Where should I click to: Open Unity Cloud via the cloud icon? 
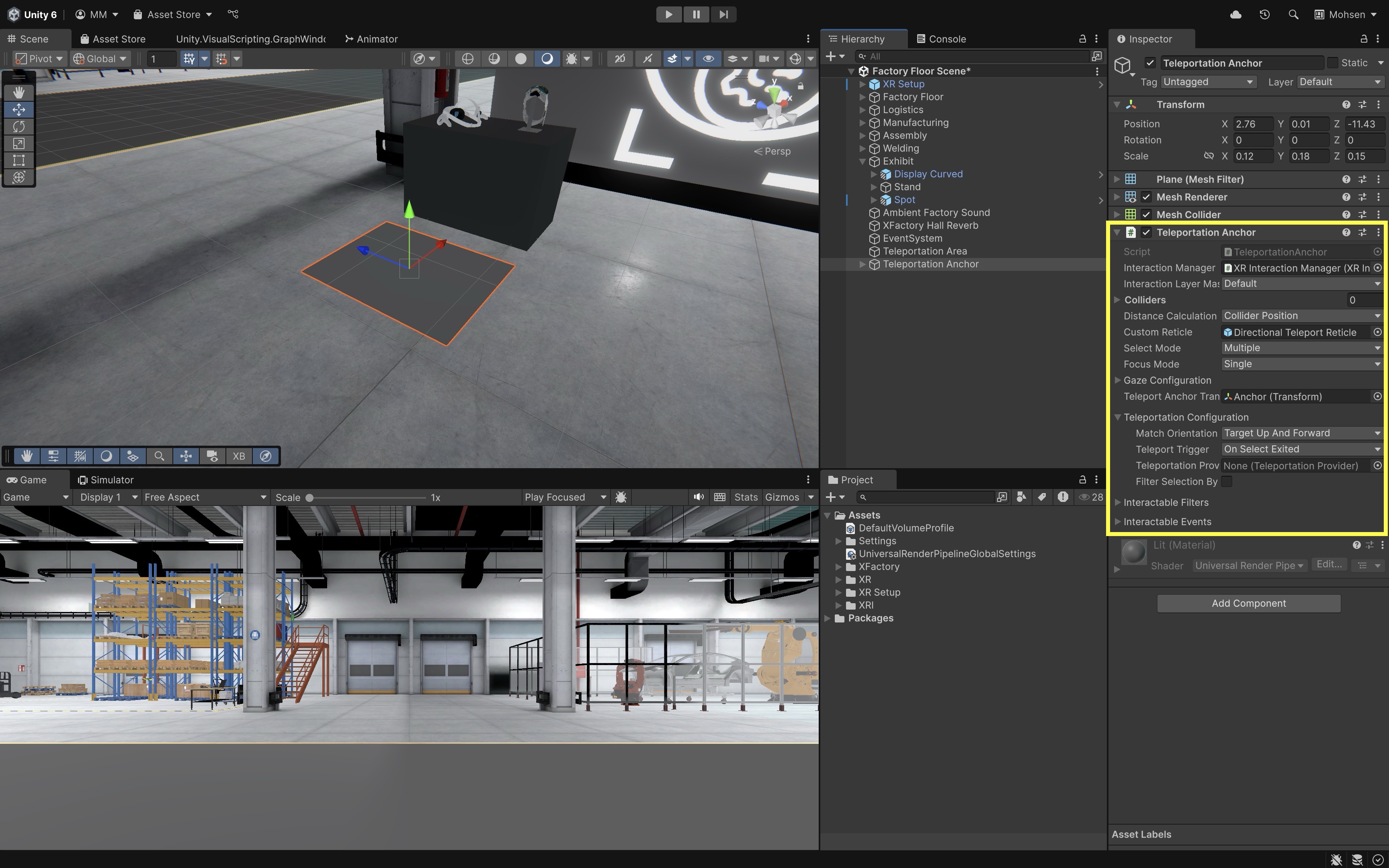pyautogui.click(x=1236, y=14)
